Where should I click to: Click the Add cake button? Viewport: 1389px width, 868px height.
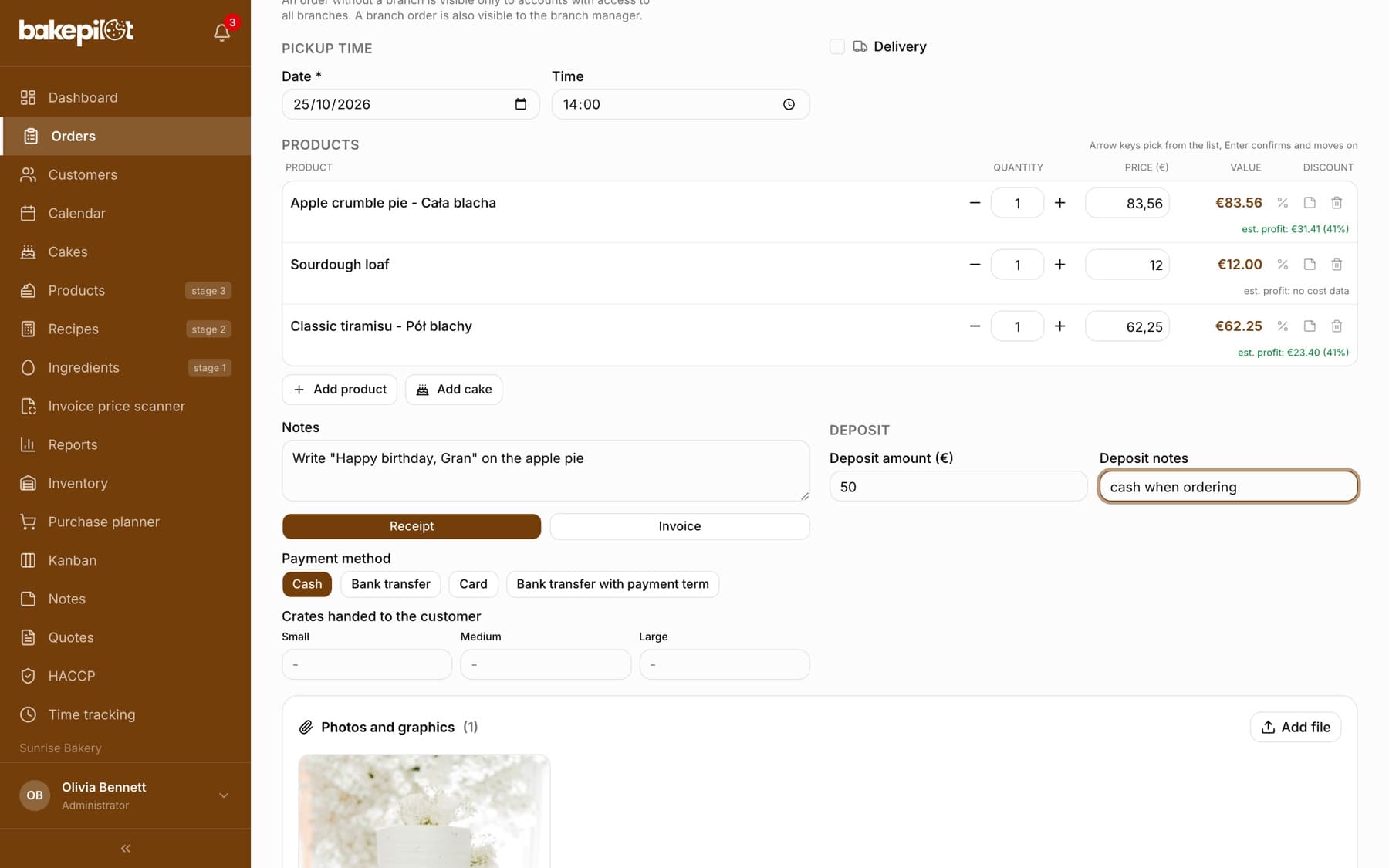pos(454,390)
